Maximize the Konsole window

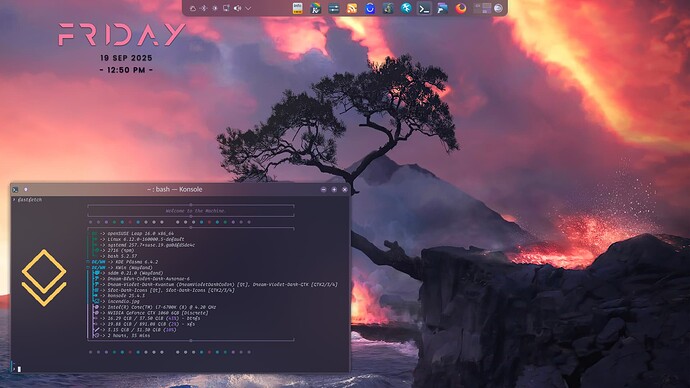334,190
